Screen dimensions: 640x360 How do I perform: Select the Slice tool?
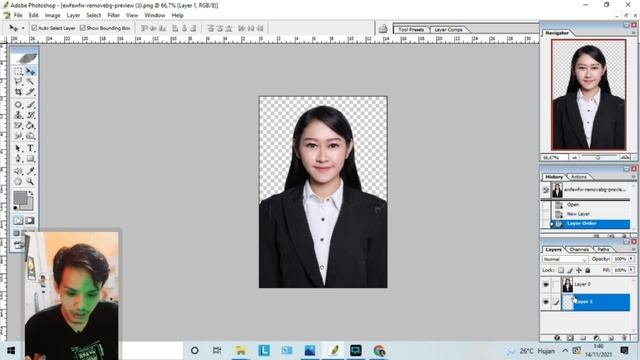[x=30, y=92]
